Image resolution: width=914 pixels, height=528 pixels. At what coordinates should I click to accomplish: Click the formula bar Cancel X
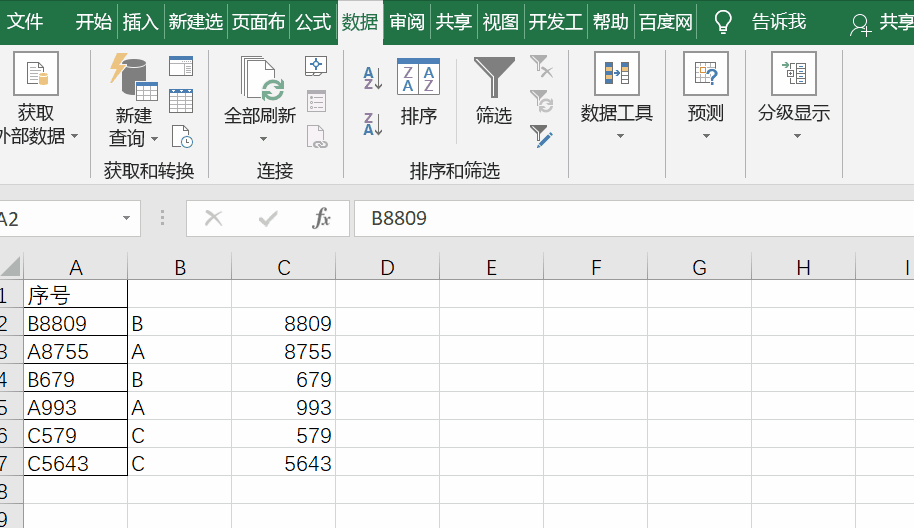(213, 219)
